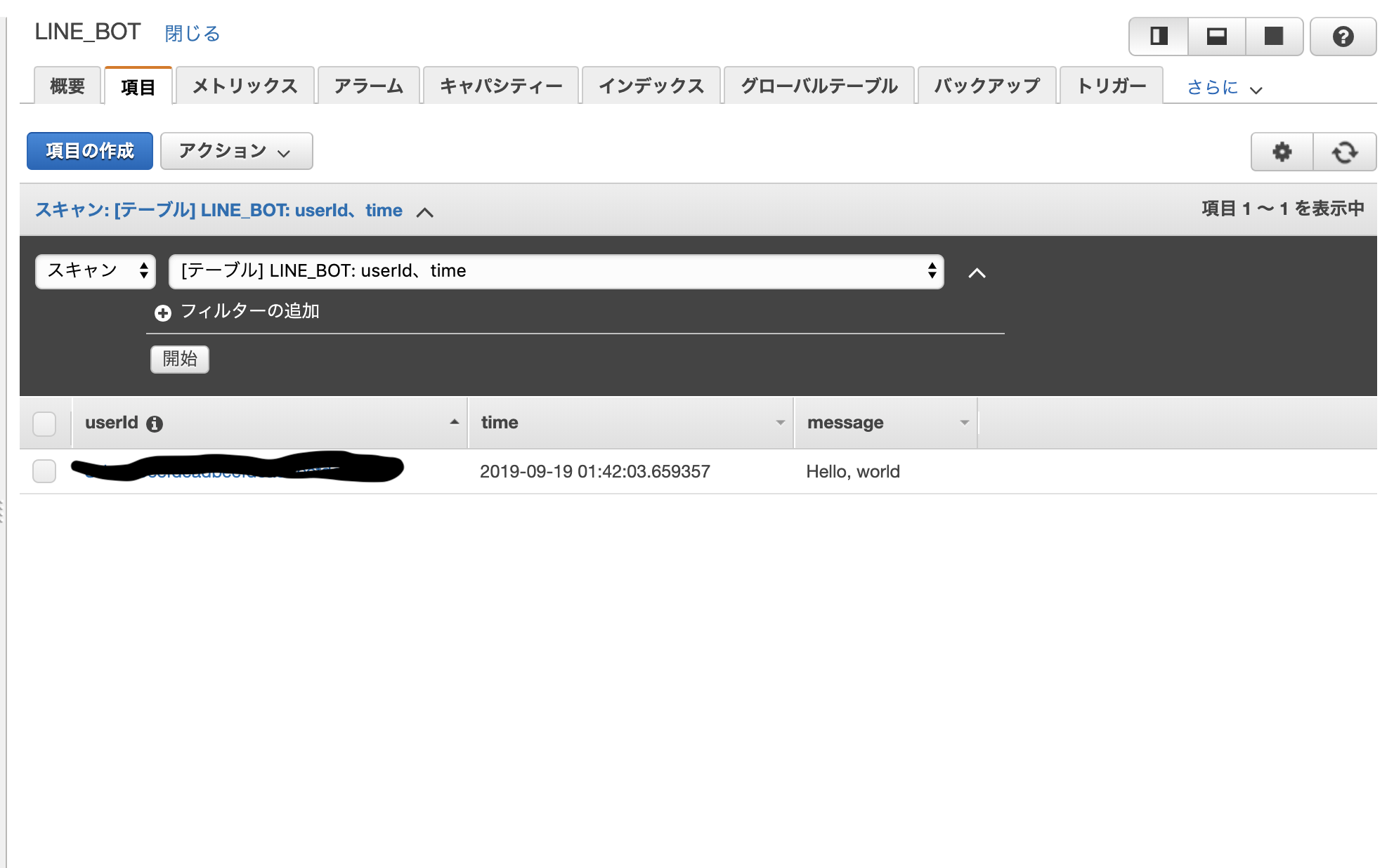Open the スキャン operation type dropdown
1394x868 pixels.
pos(96,271)
